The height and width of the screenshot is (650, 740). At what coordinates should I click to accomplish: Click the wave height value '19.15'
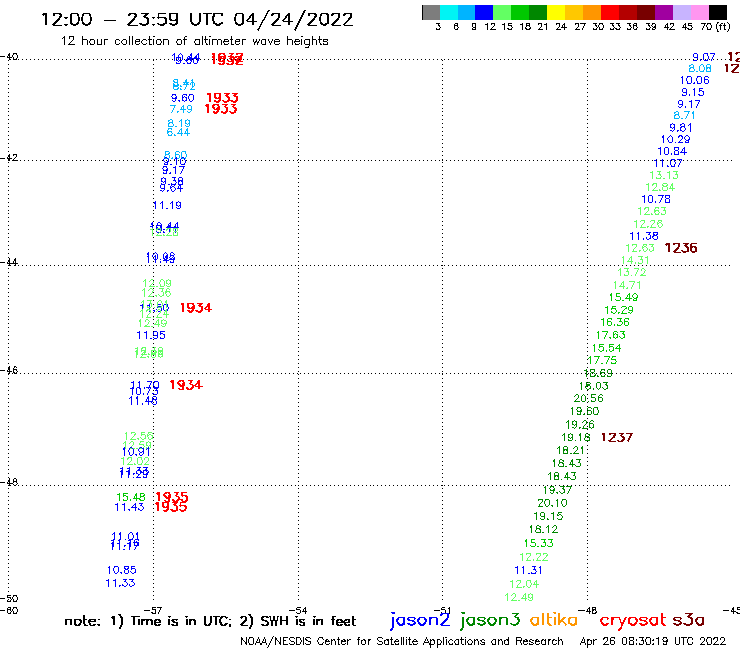[548, 516]
